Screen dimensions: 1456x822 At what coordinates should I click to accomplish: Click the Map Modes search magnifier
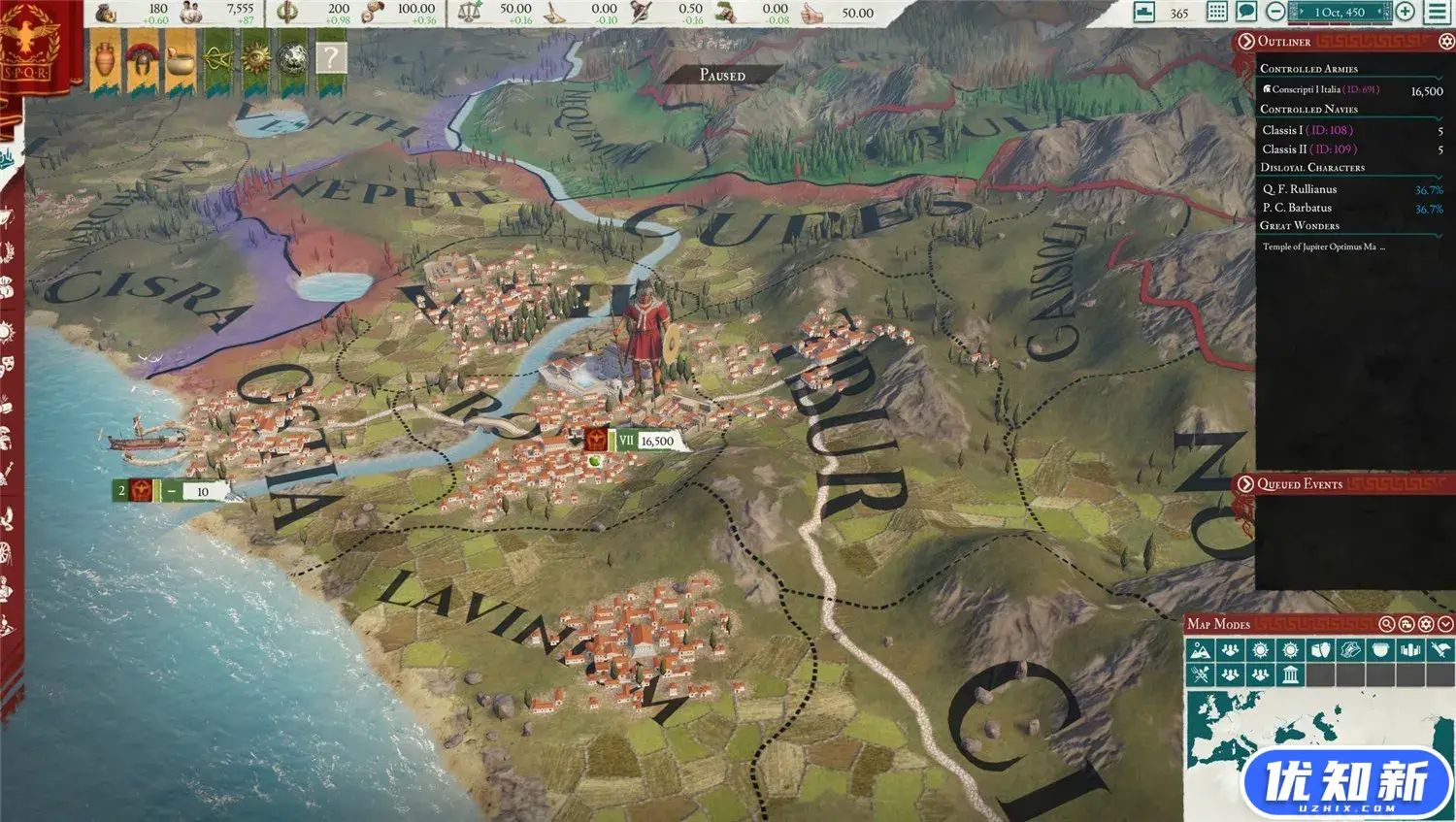point(1386,624)
